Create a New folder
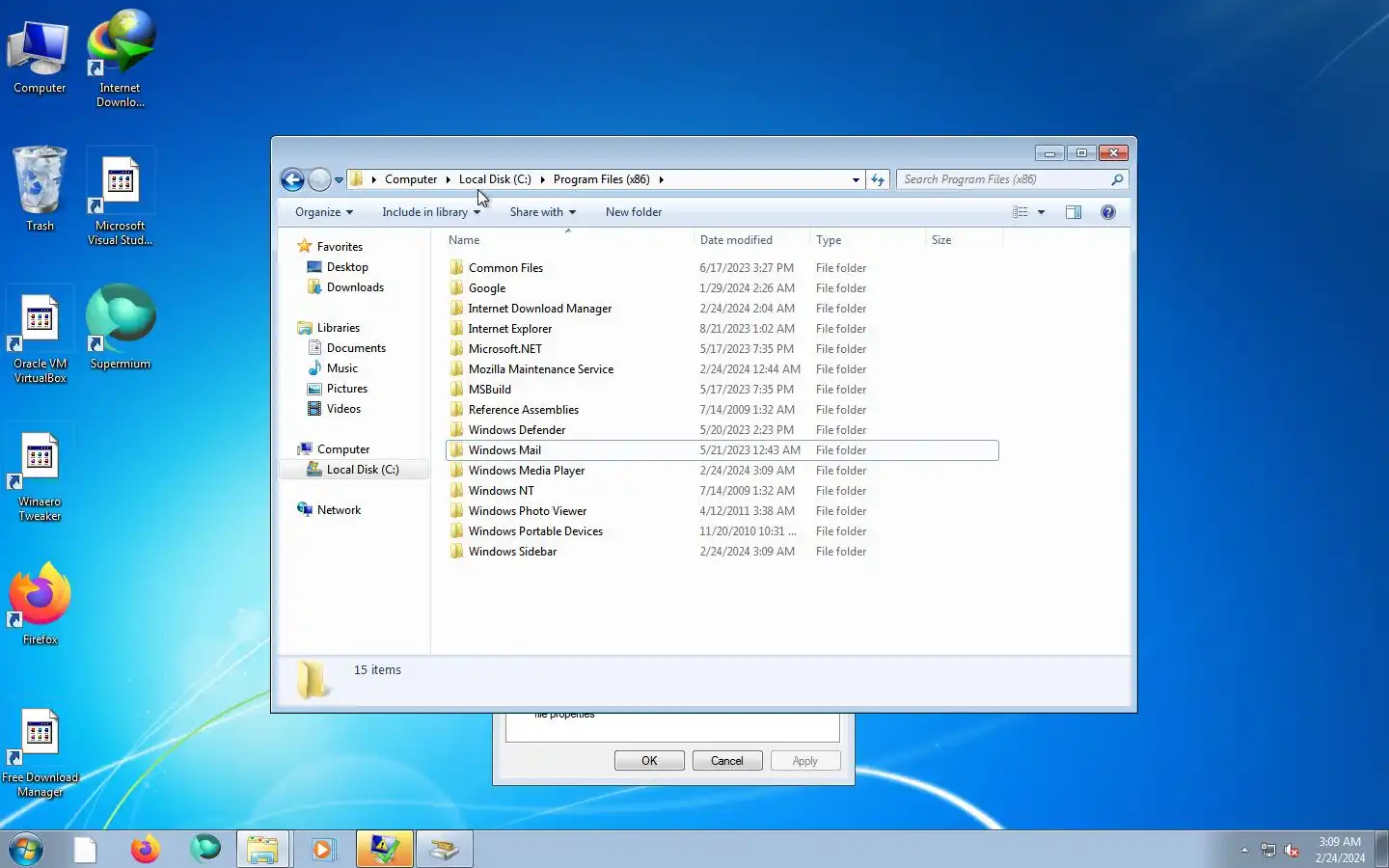Screen dimensions: 1389x868 634,212
